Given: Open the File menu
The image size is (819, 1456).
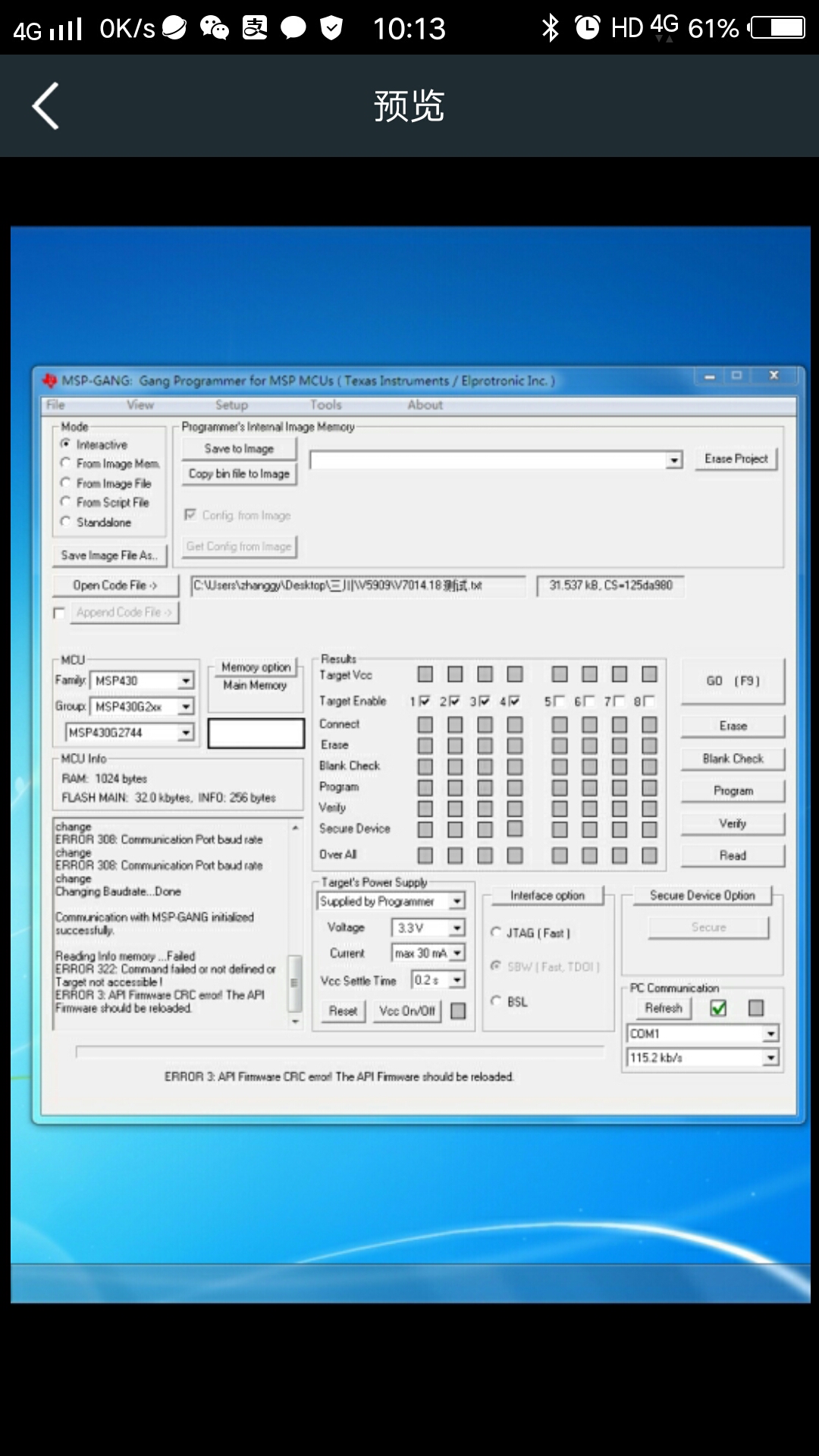Looking at the screenshot, I should pyautogui.click(x=55, y=405).
